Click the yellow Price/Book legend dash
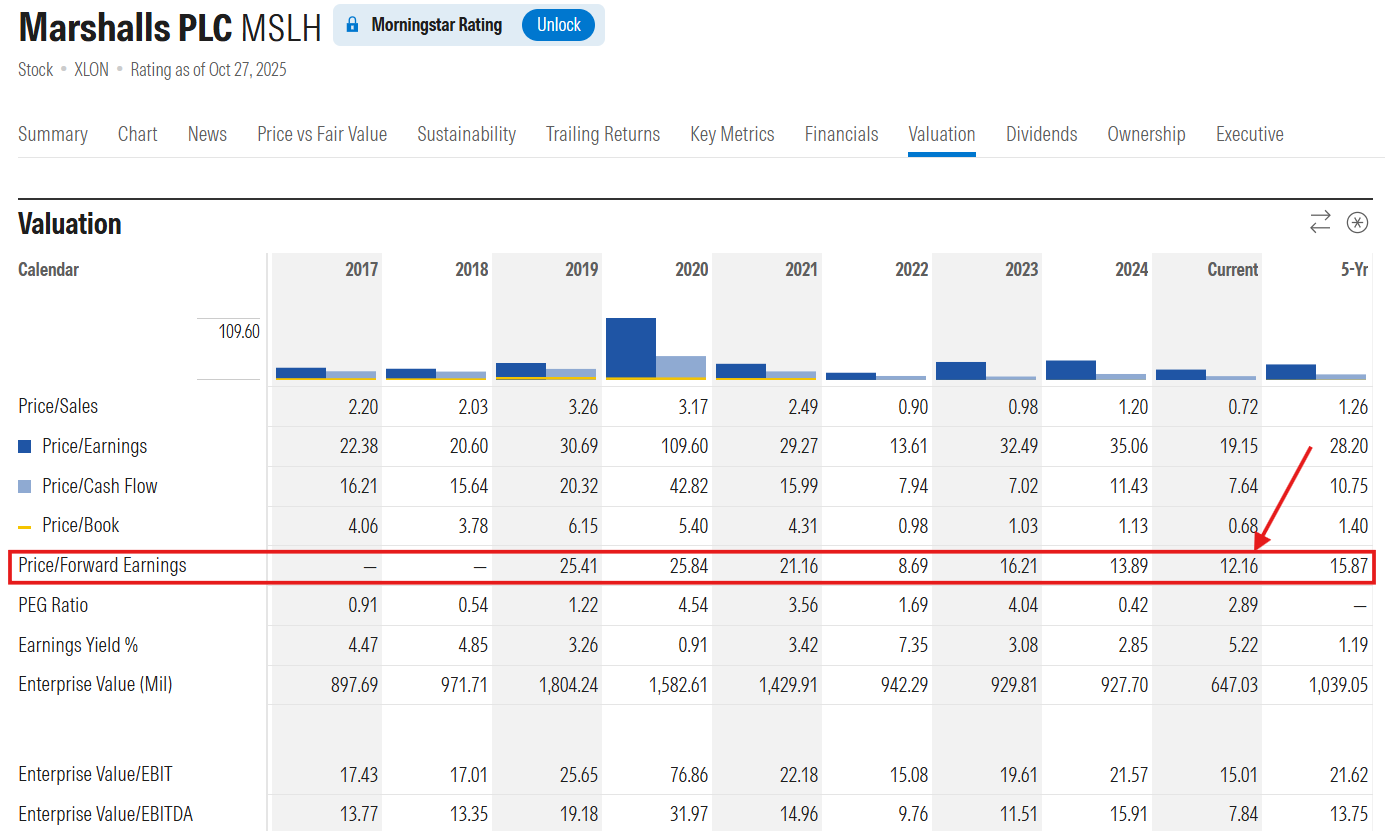This screenshot has height=831, width=1385. click(x=25, y=527)
